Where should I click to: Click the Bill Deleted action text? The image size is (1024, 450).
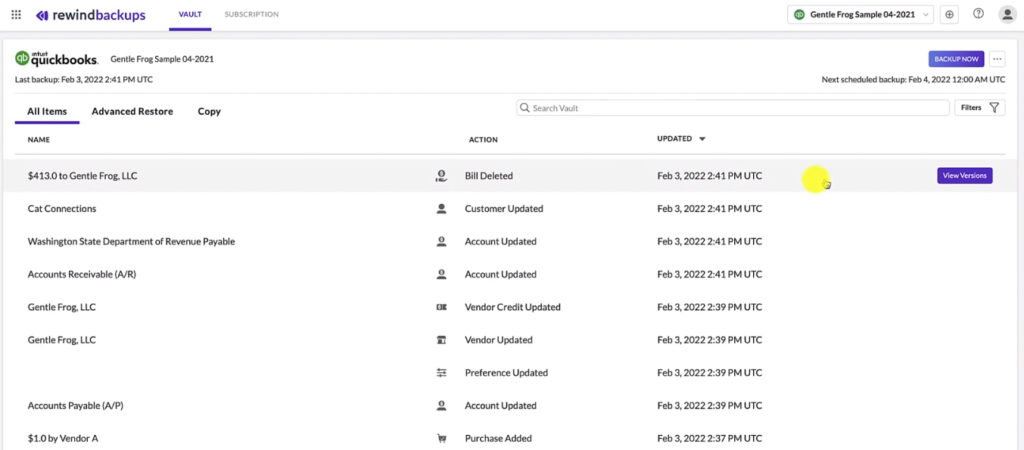pos(488,176)
